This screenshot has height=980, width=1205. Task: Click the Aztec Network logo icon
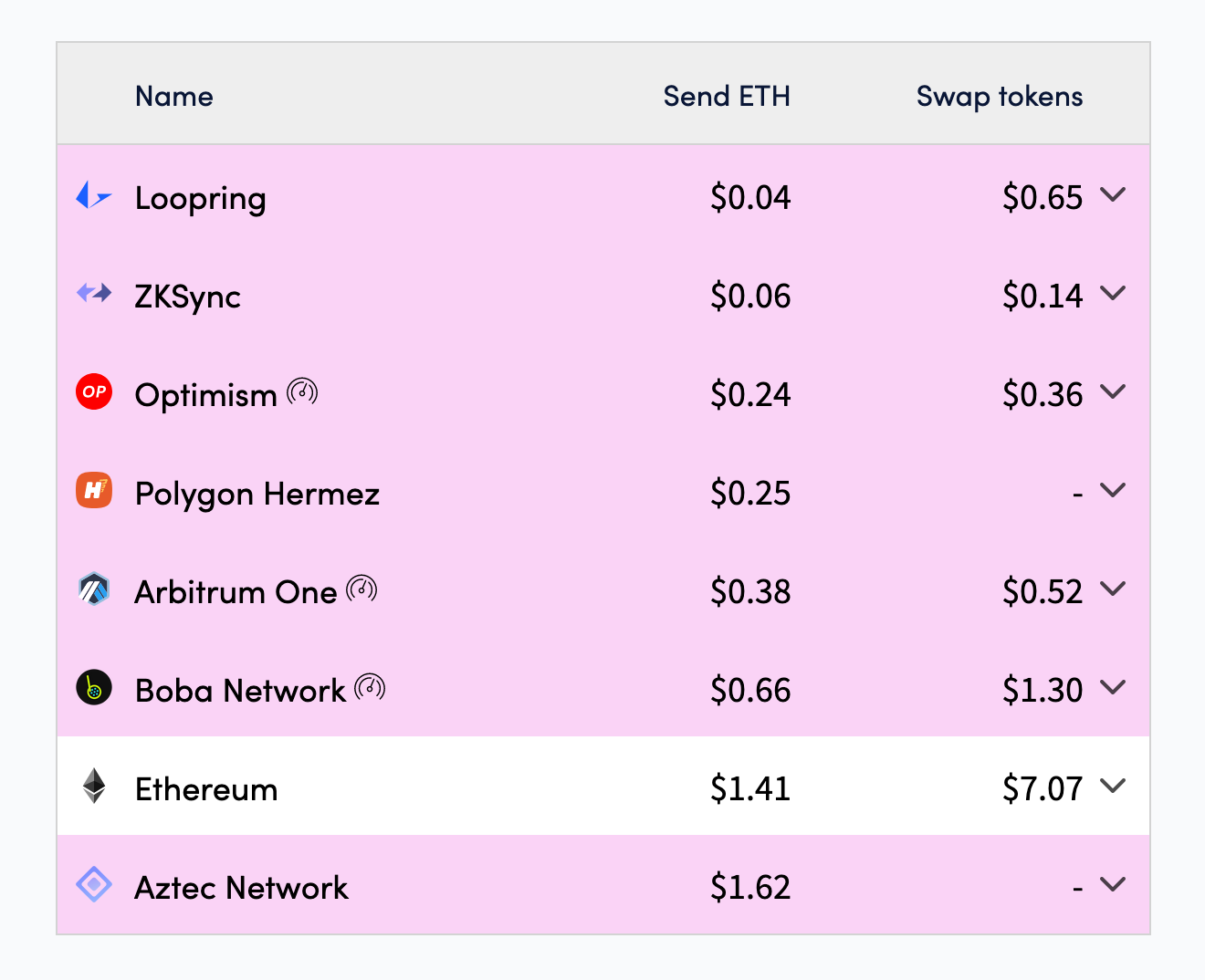coord(93,884)
